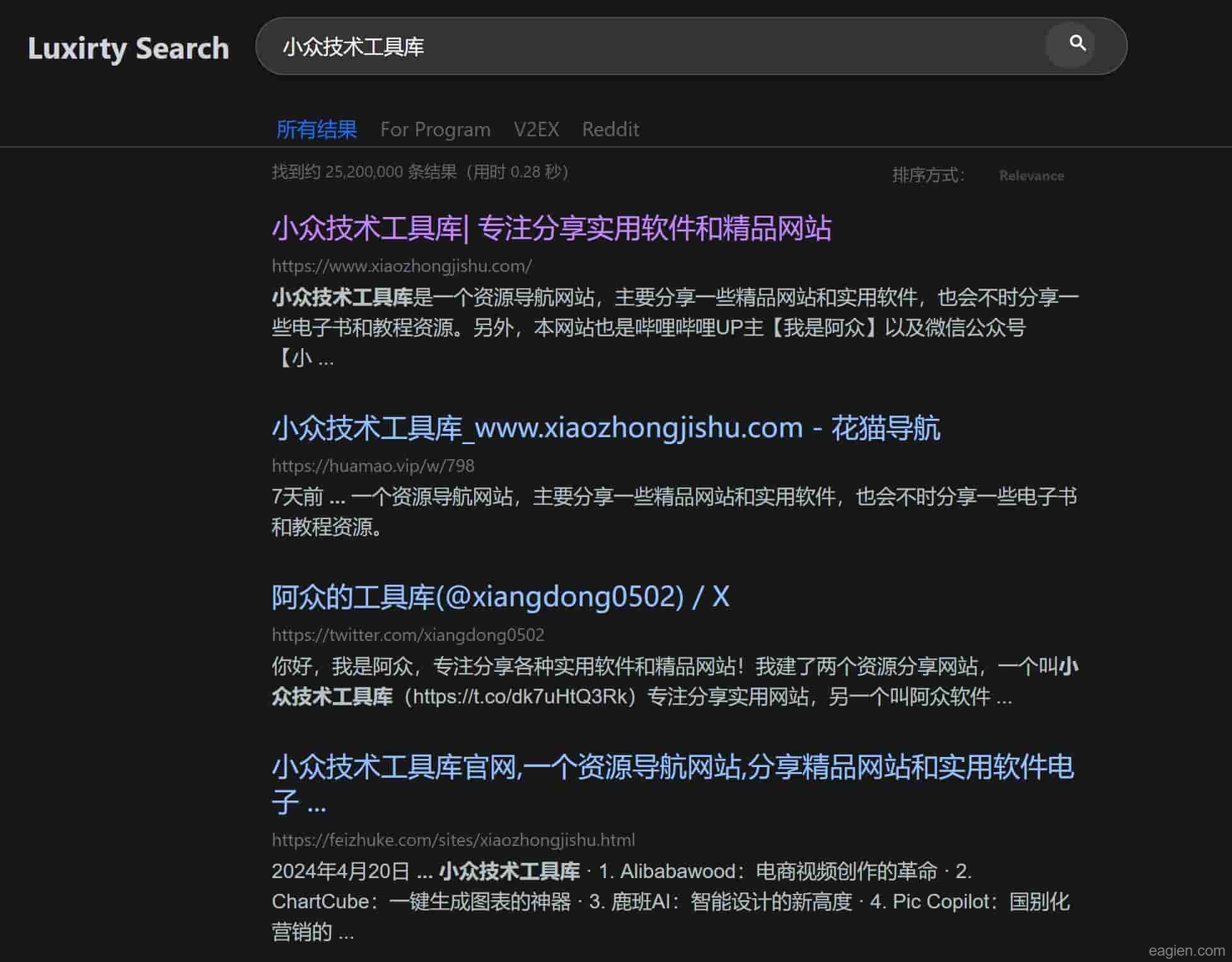Open the 花猫导航 result title
The height and width of the screenshot is (962, 1232).
605,428
